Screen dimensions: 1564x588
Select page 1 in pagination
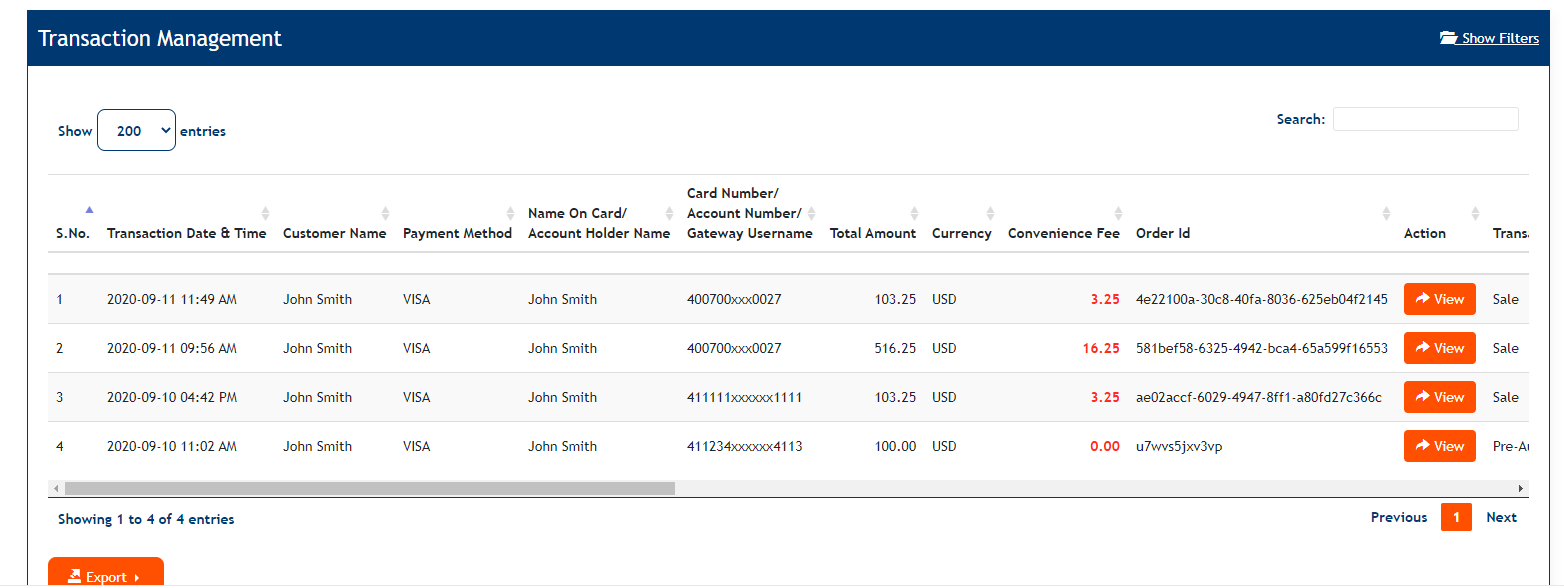1456,517
